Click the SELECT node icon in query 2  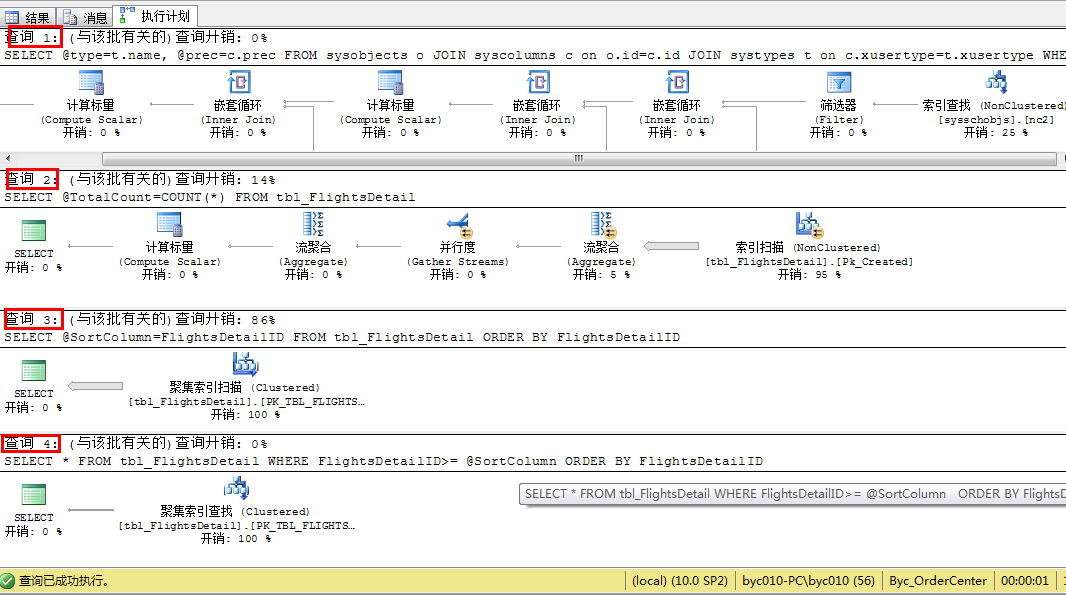[36, 230]
